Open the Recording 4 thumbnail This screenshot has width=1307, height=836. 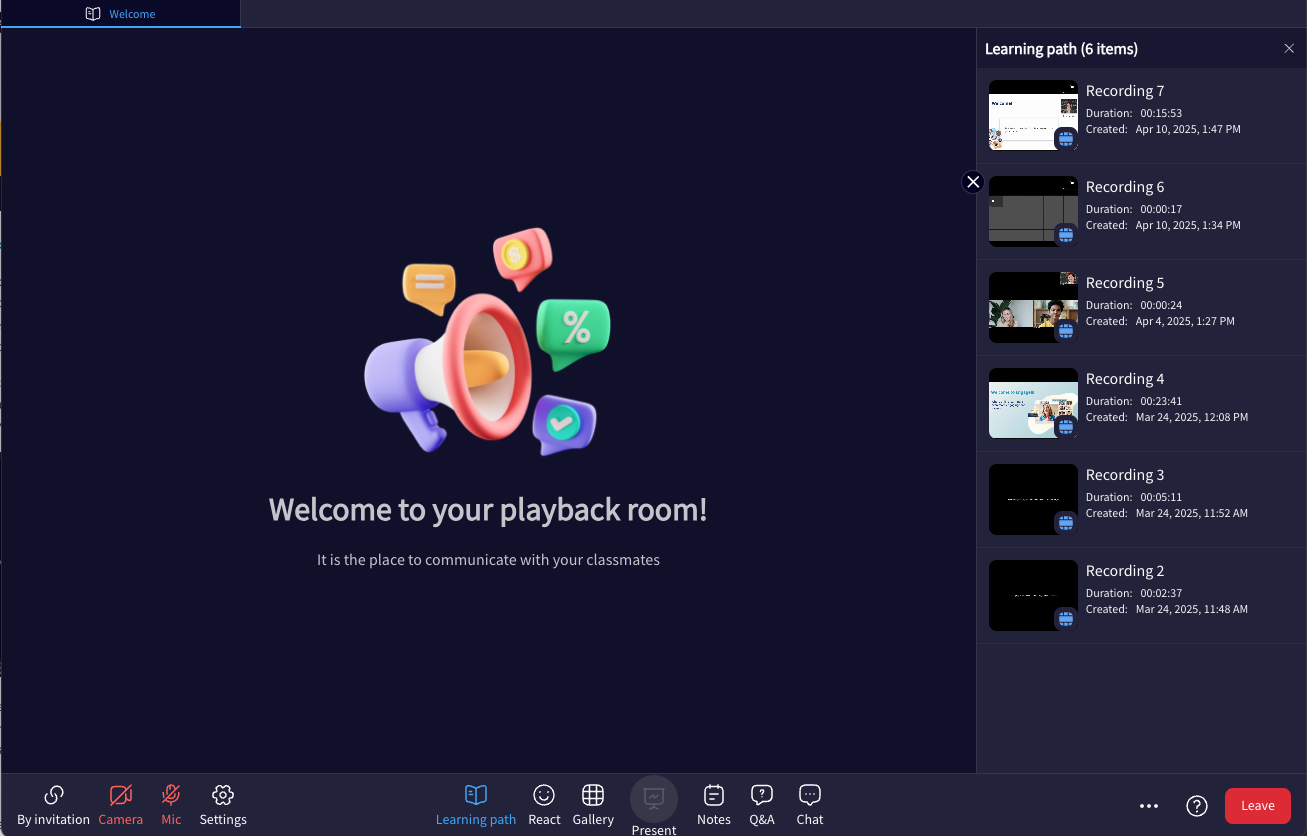click(1033, 403)
